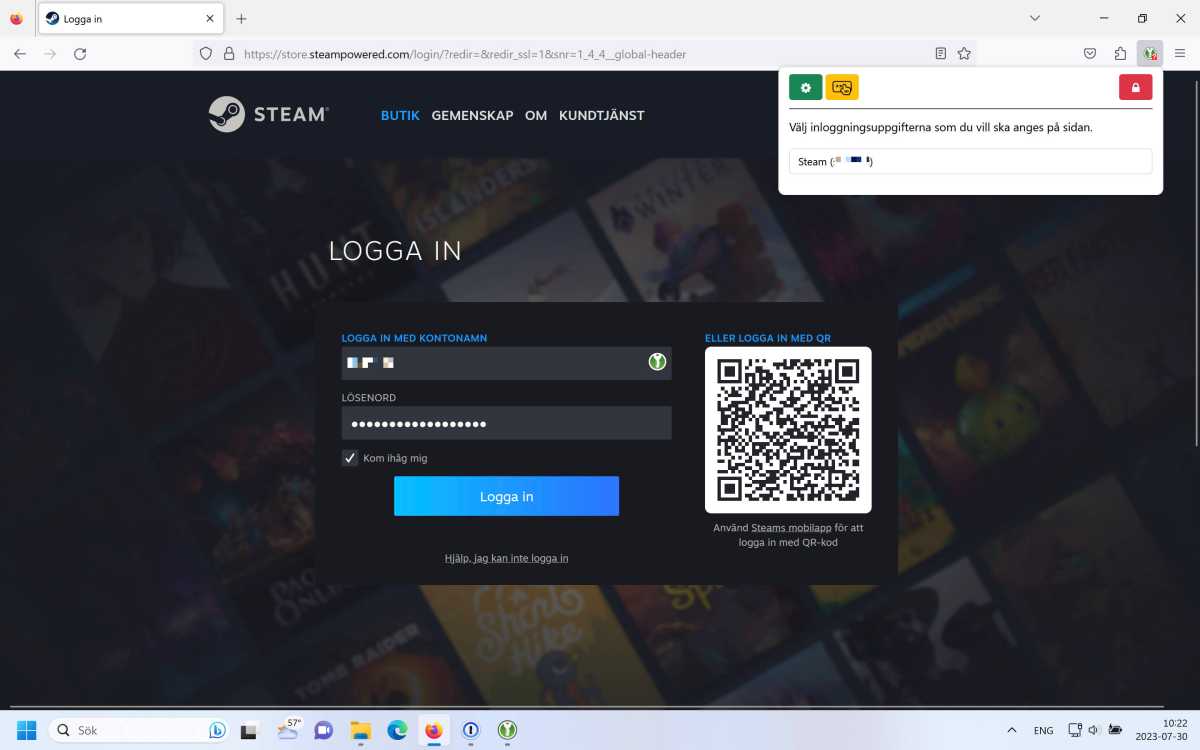Click the KeePassXC icon inside the username field
The height and width of the screenshot is (750, 1200).
pos(657,362)
